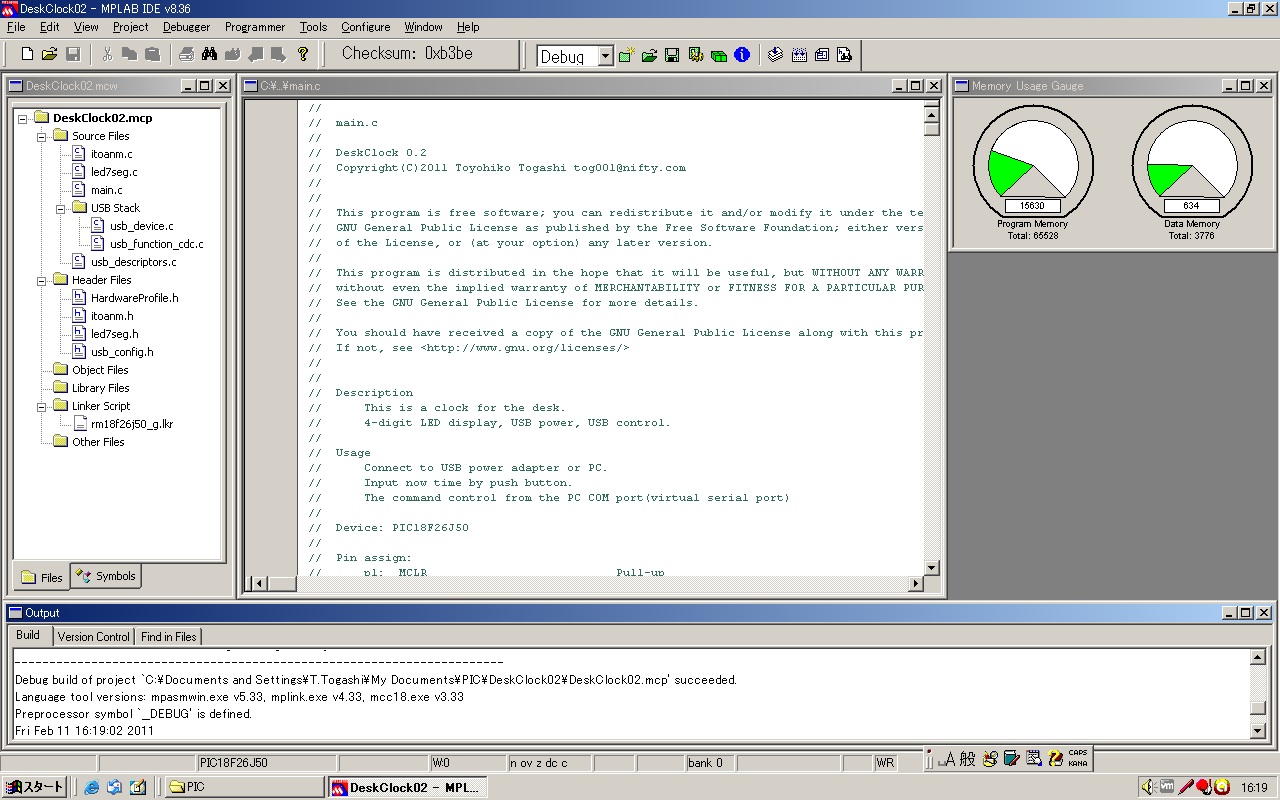Select itoanm.c in Source Files
The width and height of the screenshot is (1280, 800).
click(111, 154)
